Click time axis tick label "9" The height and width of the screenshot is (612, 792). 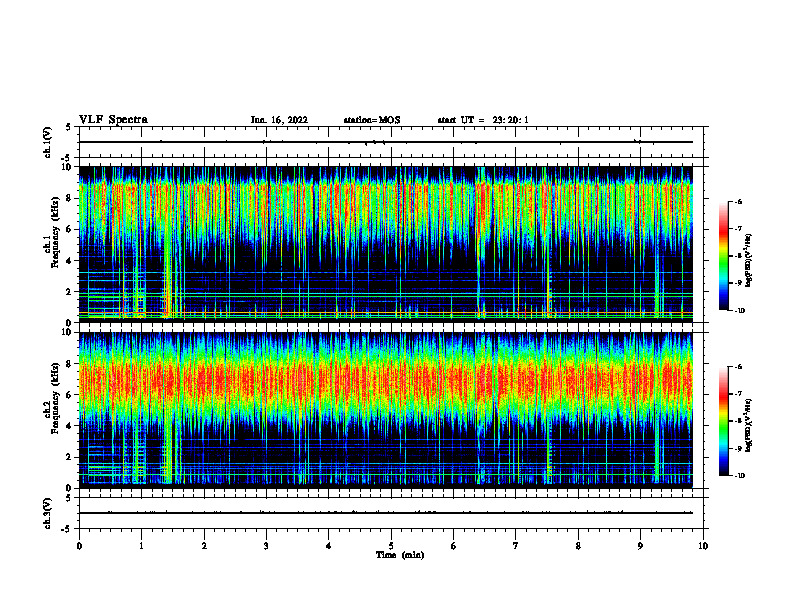click(640, 546)
